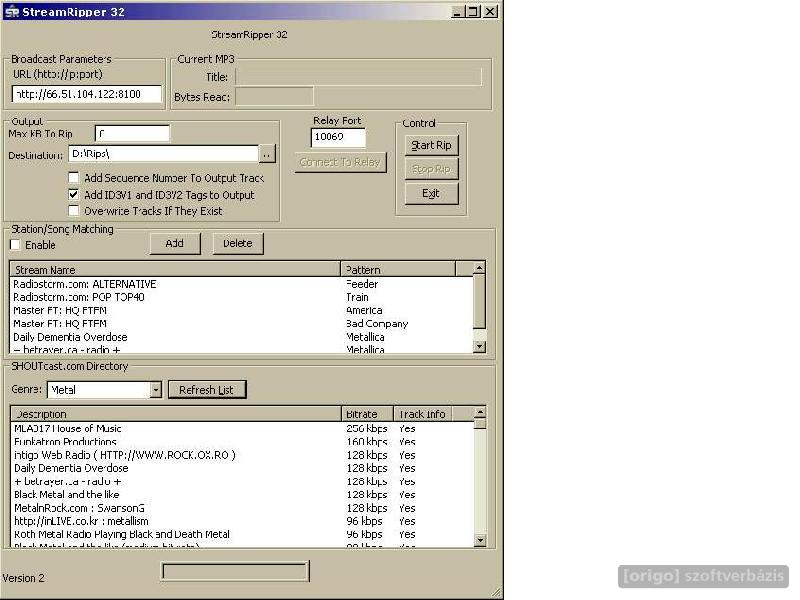Click scroll up arrow in matching list
This screenshot has height=600, width=800.
coord(479,268)
